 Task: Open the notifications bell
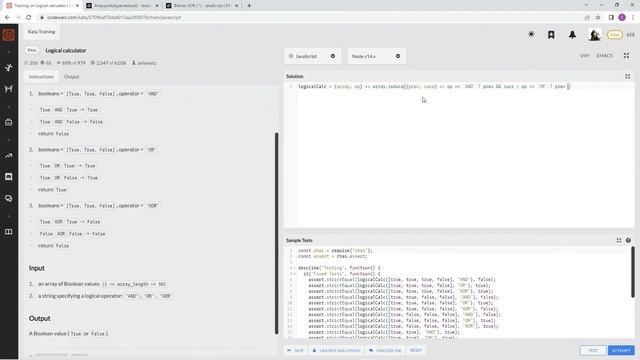[572, 35]
